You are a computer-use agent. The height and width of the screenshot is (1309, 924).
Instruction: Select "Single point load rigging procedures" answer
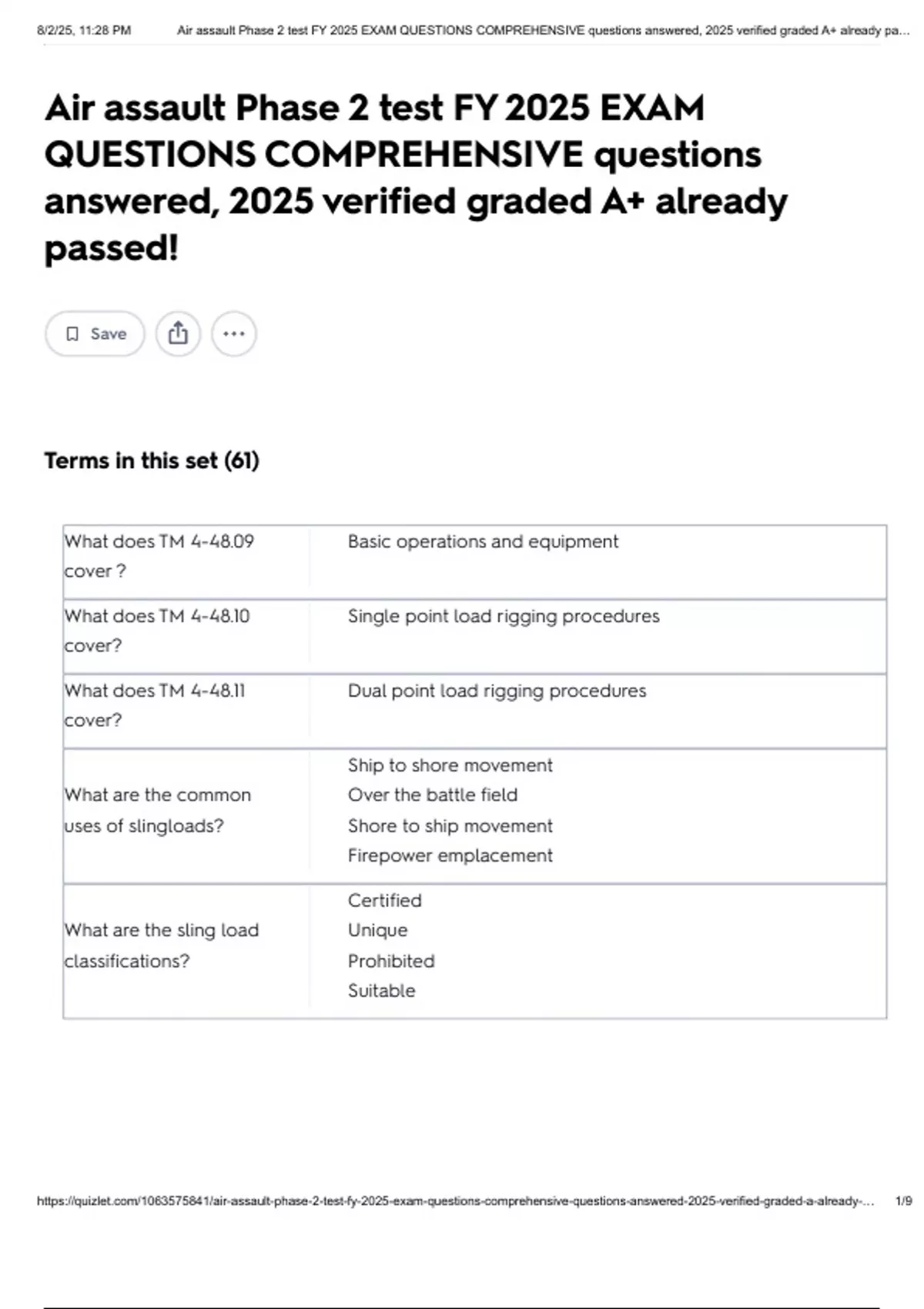point(504,616)
